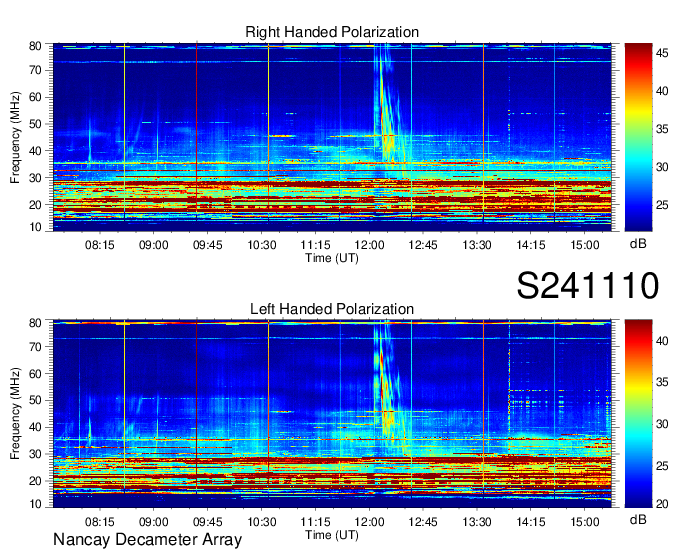Click "Frequency (MHz)" label of Left Handed plot
This screenshot has height=552, width=680.
(15, 414)
